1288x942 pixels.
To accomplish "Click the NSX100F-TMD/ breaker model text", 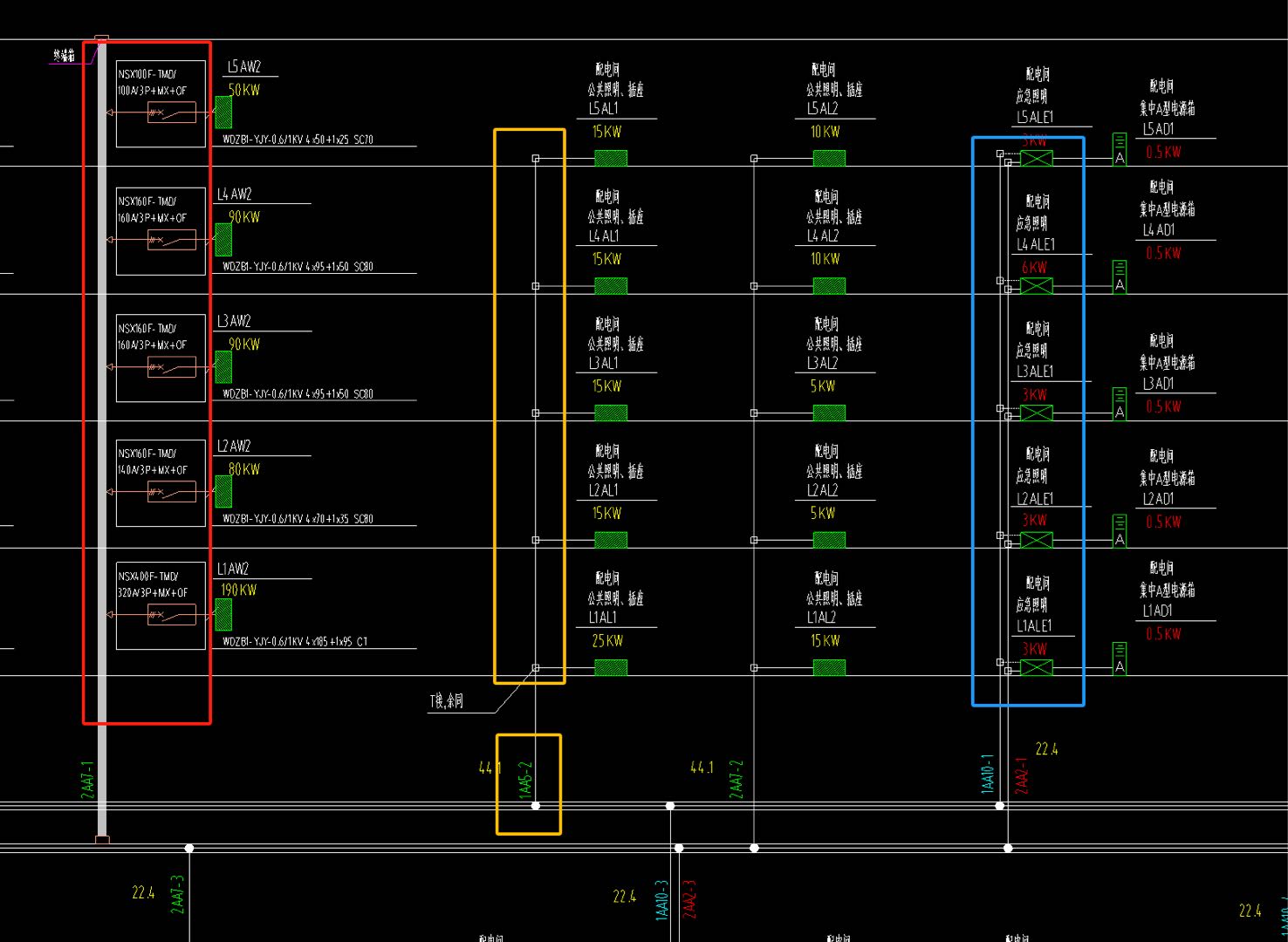I will 147,74.
